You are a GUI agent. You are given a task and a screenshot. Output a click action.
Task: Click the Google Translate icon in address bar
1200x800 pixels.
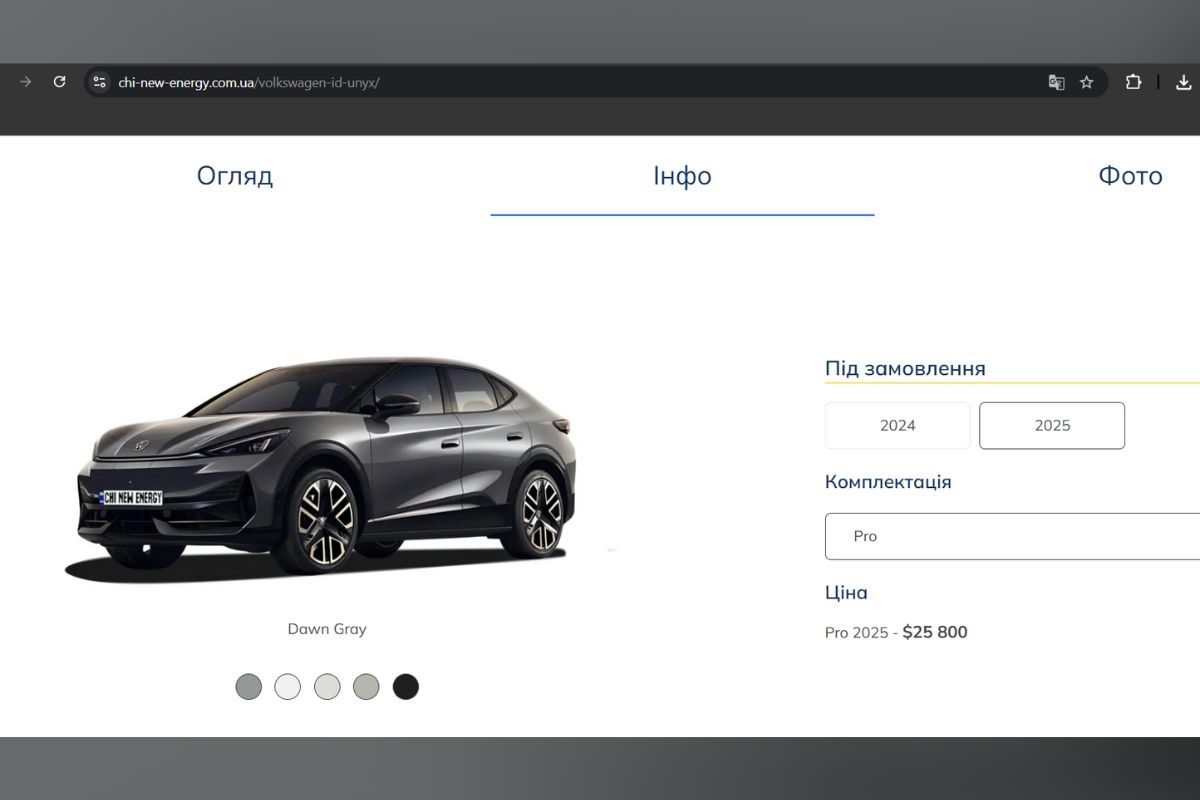click(1056, 83)
